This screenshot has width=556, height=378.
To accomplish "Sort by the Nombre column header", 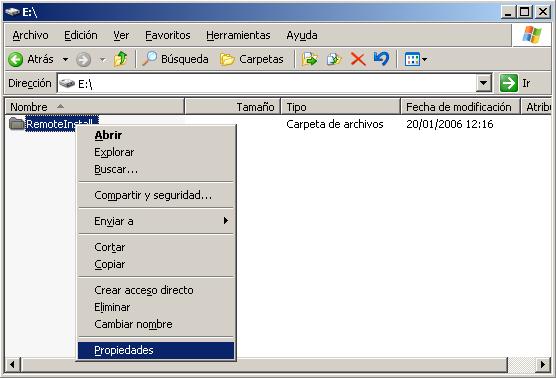I will (95, 107).
